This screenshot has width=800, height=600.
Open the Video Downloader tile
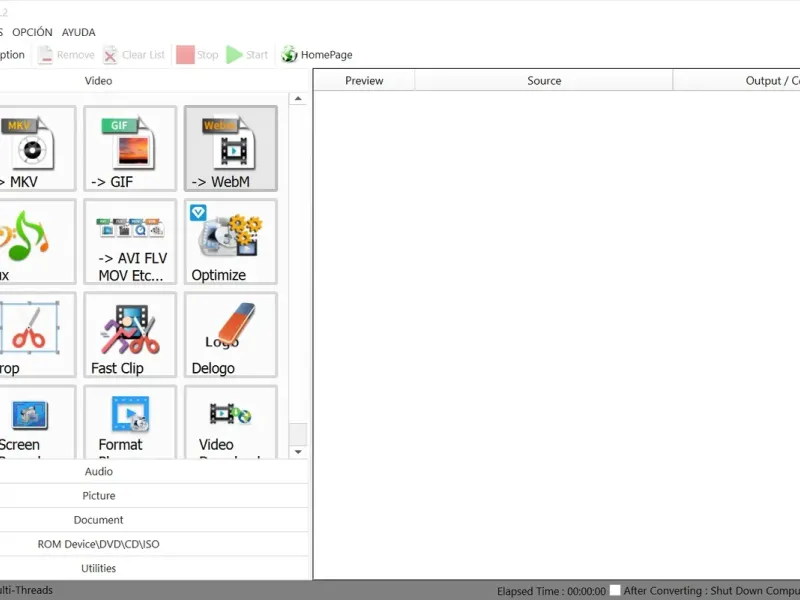point(231,422)
